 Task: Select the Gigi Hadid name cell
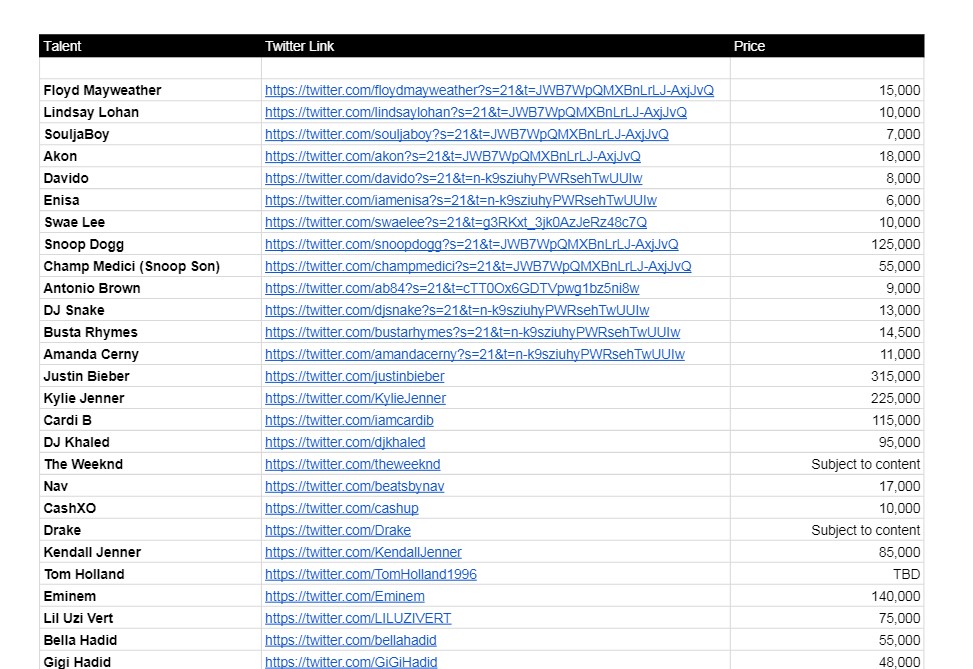point(151,661)
